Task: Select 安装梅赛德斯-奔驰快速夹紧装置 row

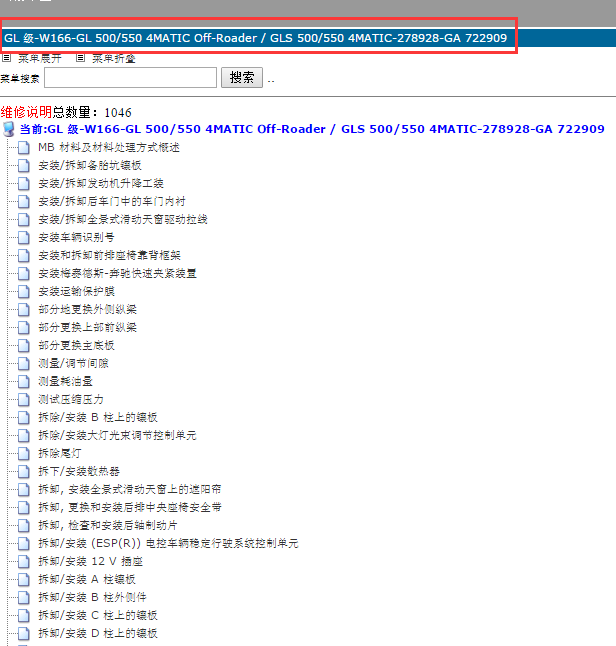Action: (x=117, y=274)
